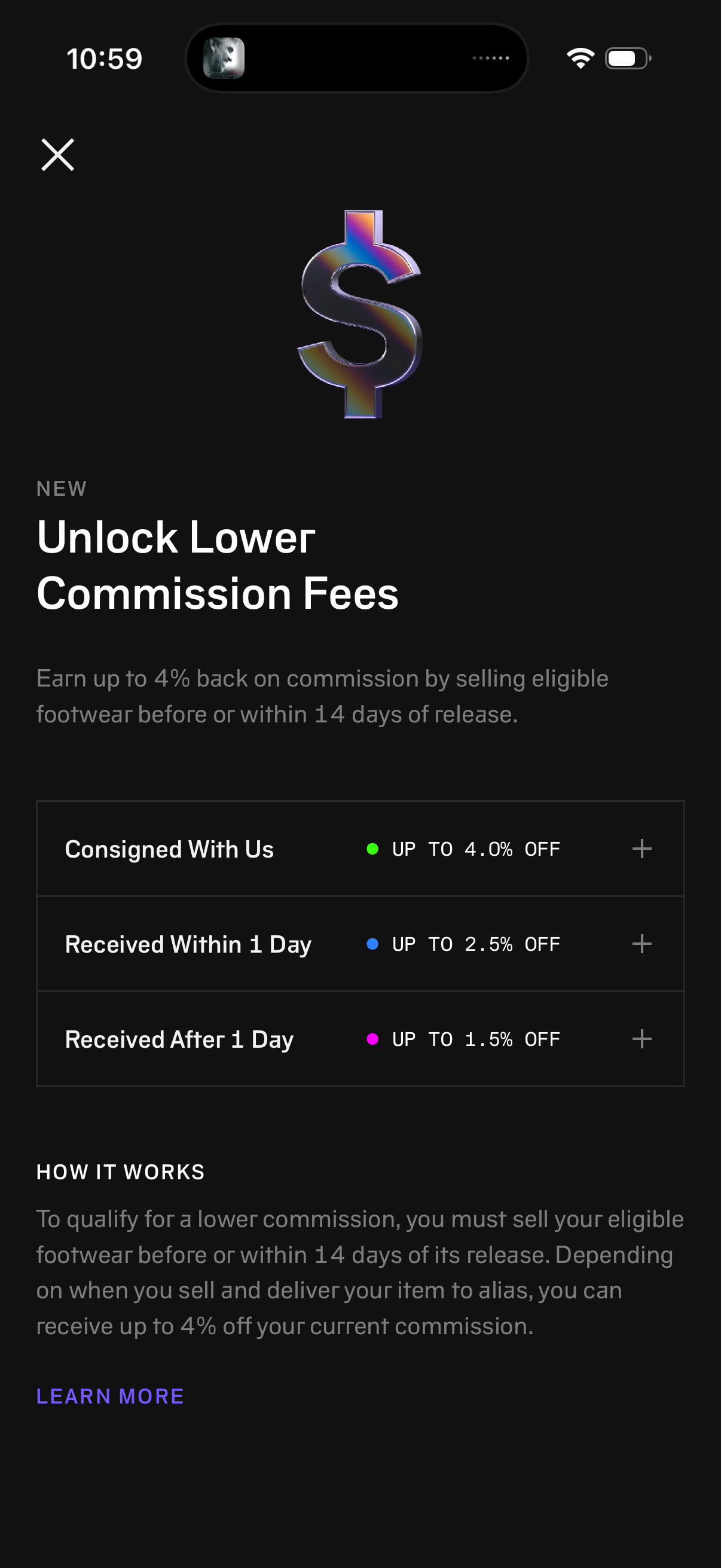Tap the Unlock Lower Commission Fees heading
The image size is (721, 1568).
(x=217, y=566)
